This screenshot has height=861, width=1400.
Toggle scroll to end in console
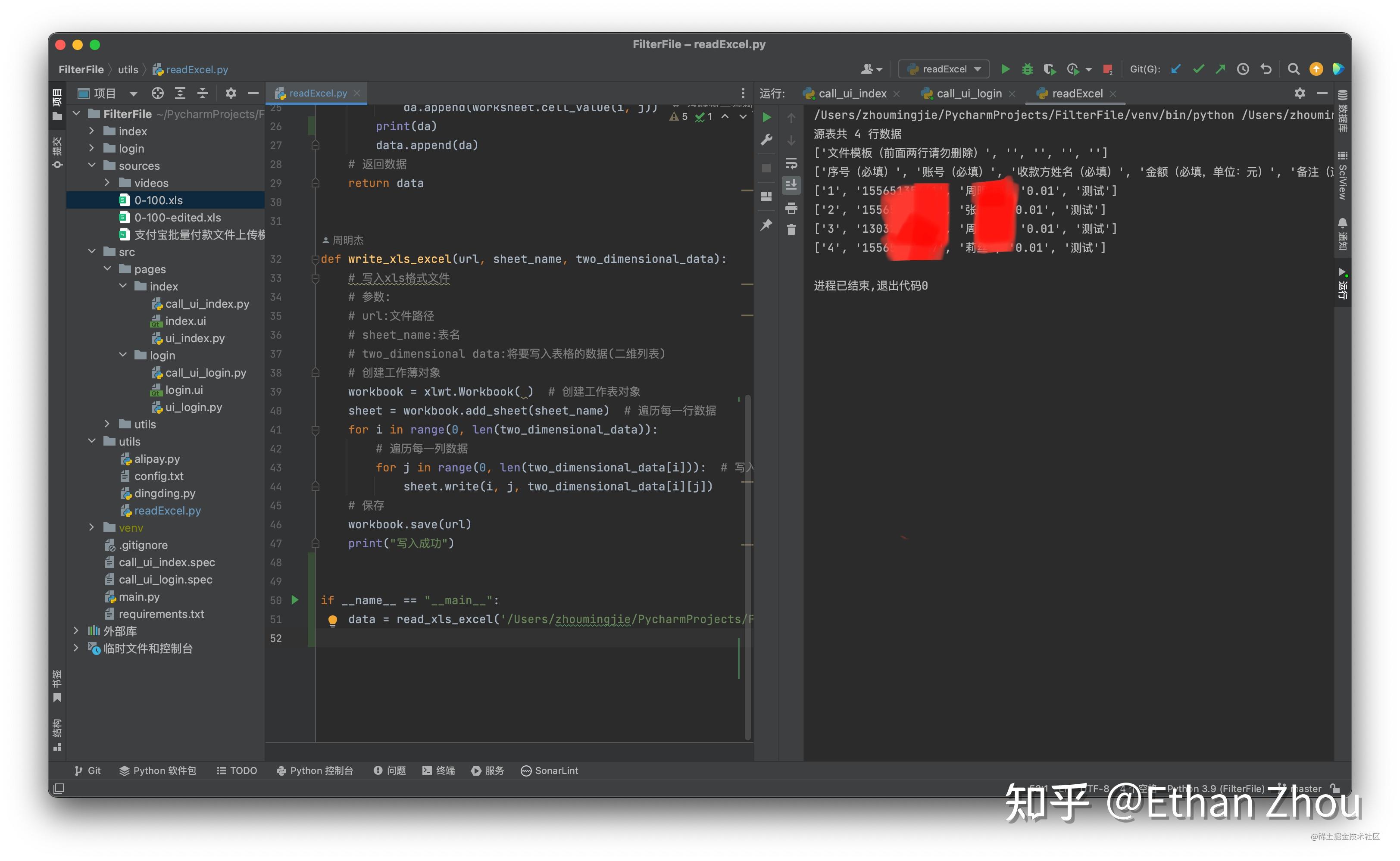(x=791, y=184)
